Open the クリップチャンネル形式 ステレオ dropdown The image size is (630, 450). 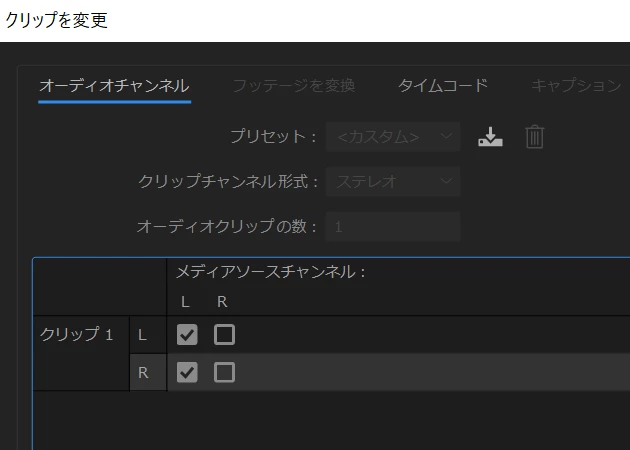[x=393, y=182]
